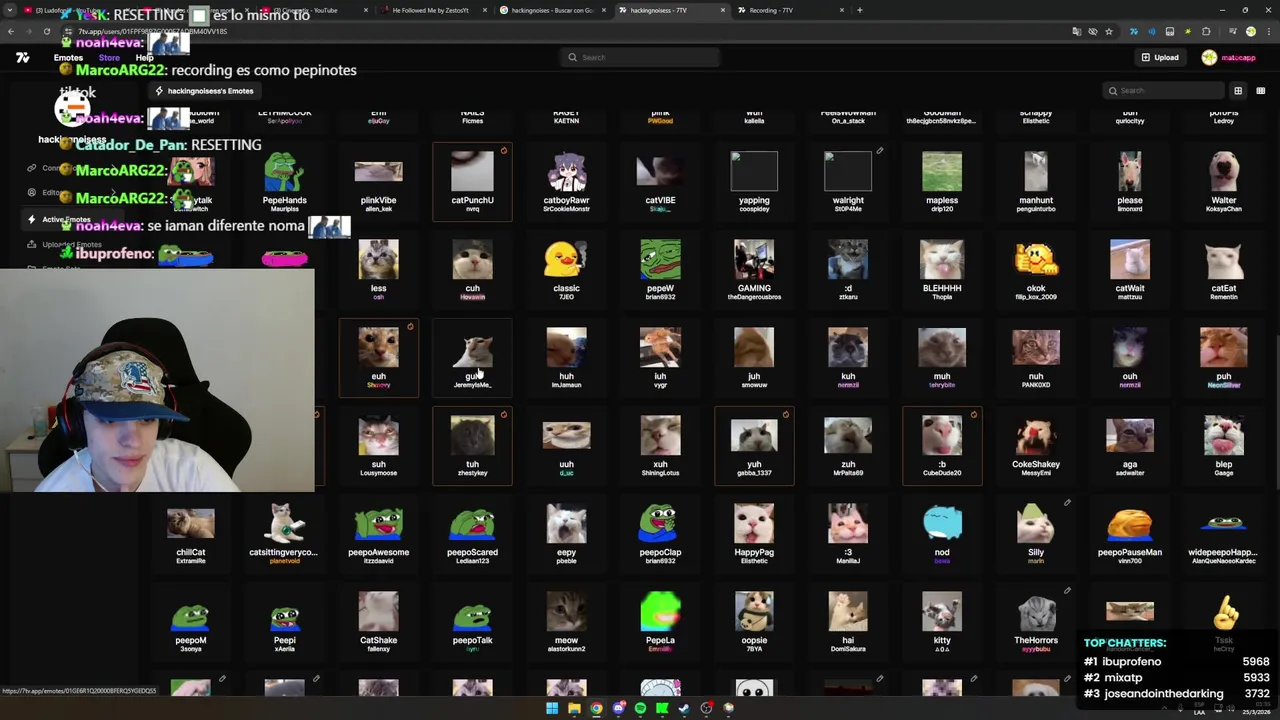
Task: Open the Help menu item
Action: [x=144, y=58]
